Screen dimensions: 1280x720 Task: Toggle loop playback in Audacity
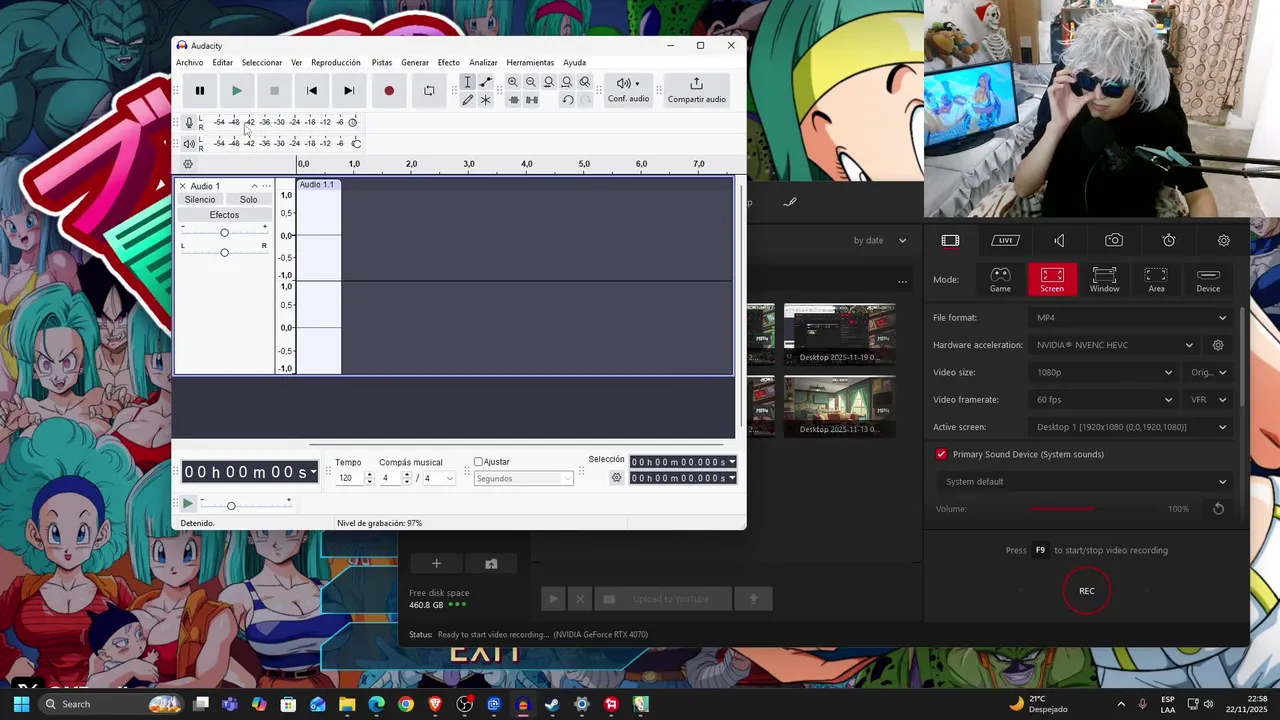pos(429,91)
